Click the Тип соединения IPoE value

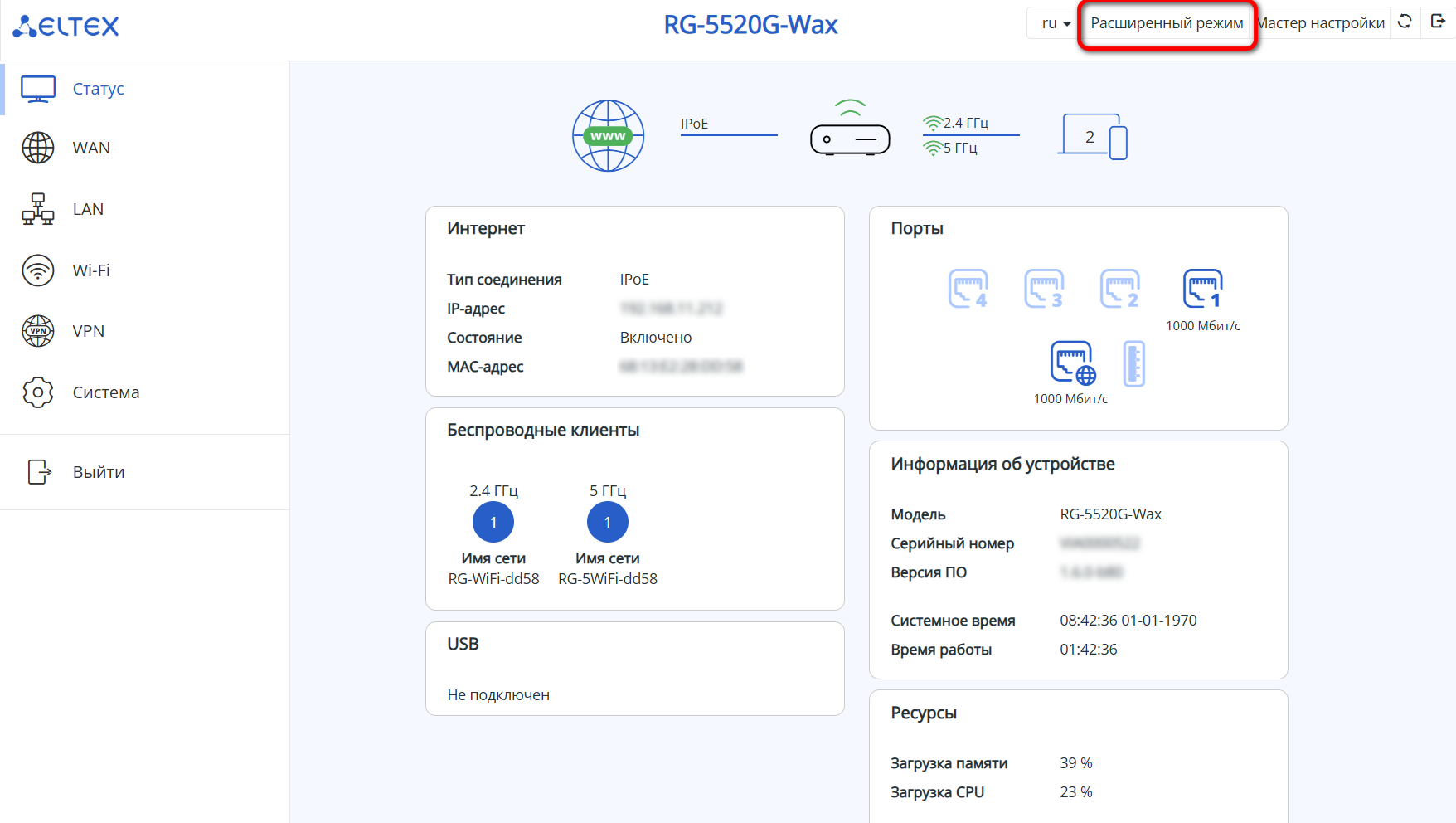pyautogui.click(x=634, y=280)
